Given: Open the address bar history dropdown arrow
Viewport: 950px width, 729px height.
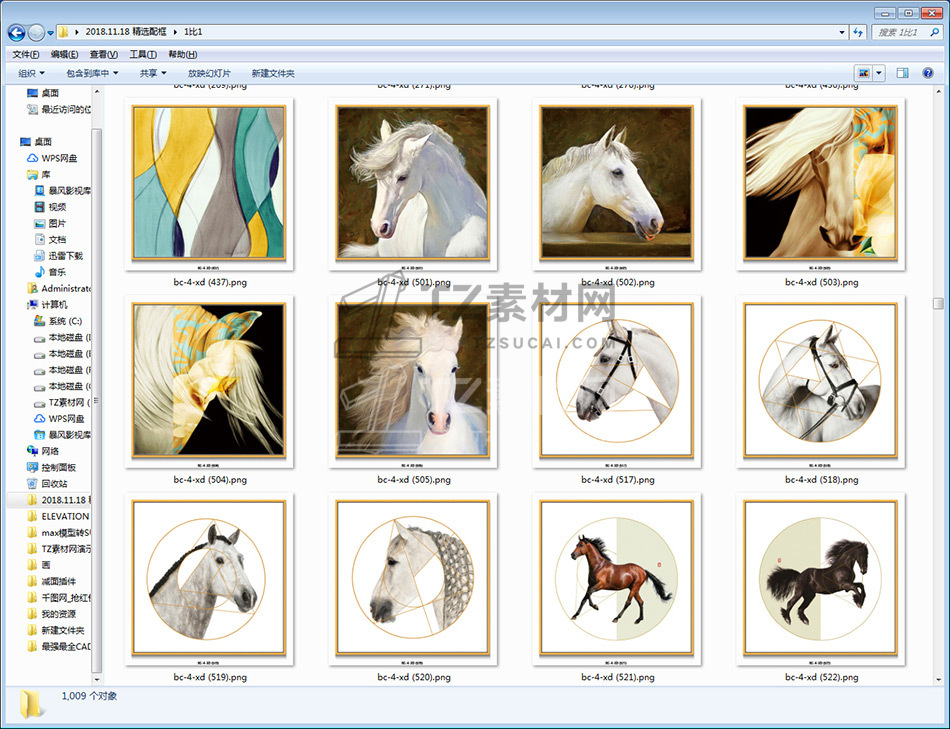Looking at the screenshot, I should (842, 32).
